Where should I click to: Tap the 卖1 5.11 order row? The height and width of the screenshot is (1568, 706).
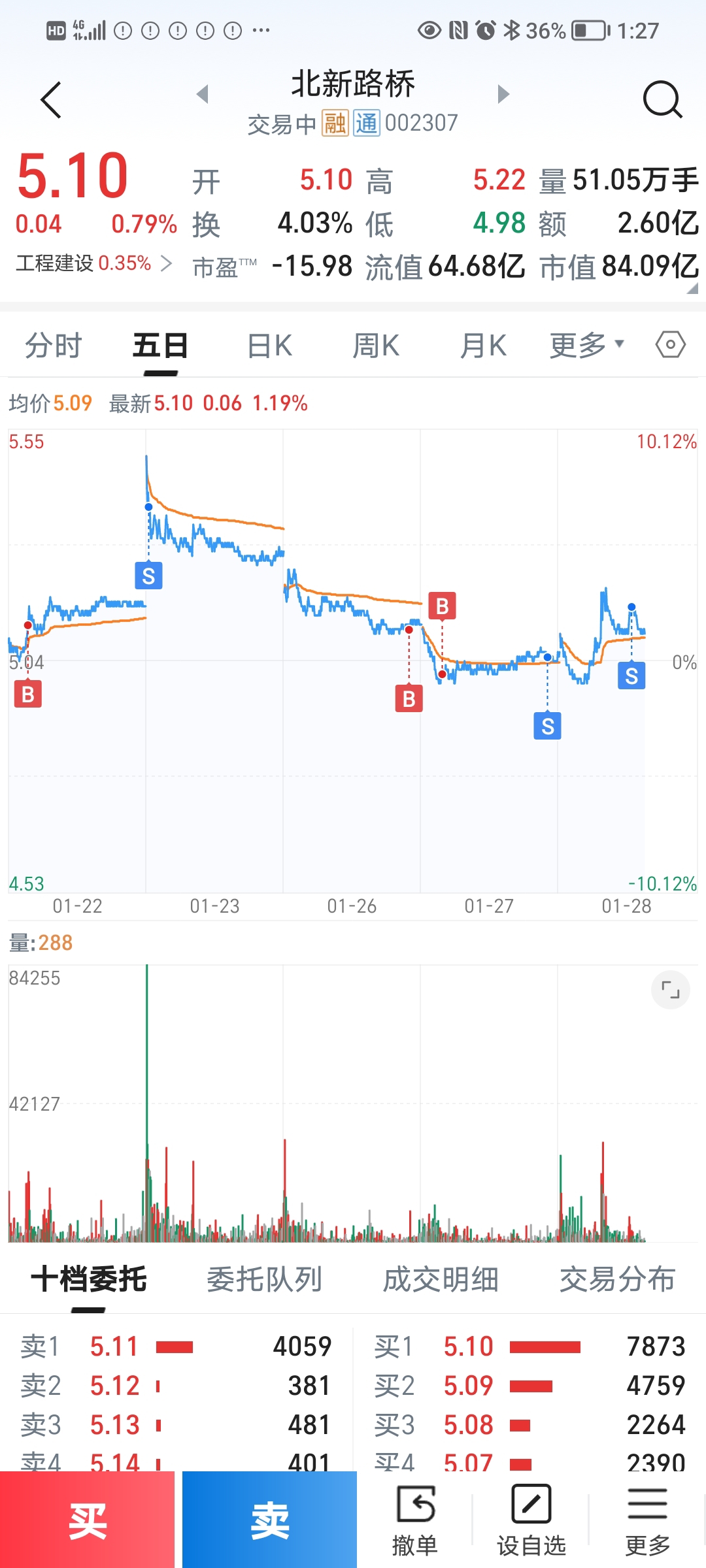coord(176,1347)
